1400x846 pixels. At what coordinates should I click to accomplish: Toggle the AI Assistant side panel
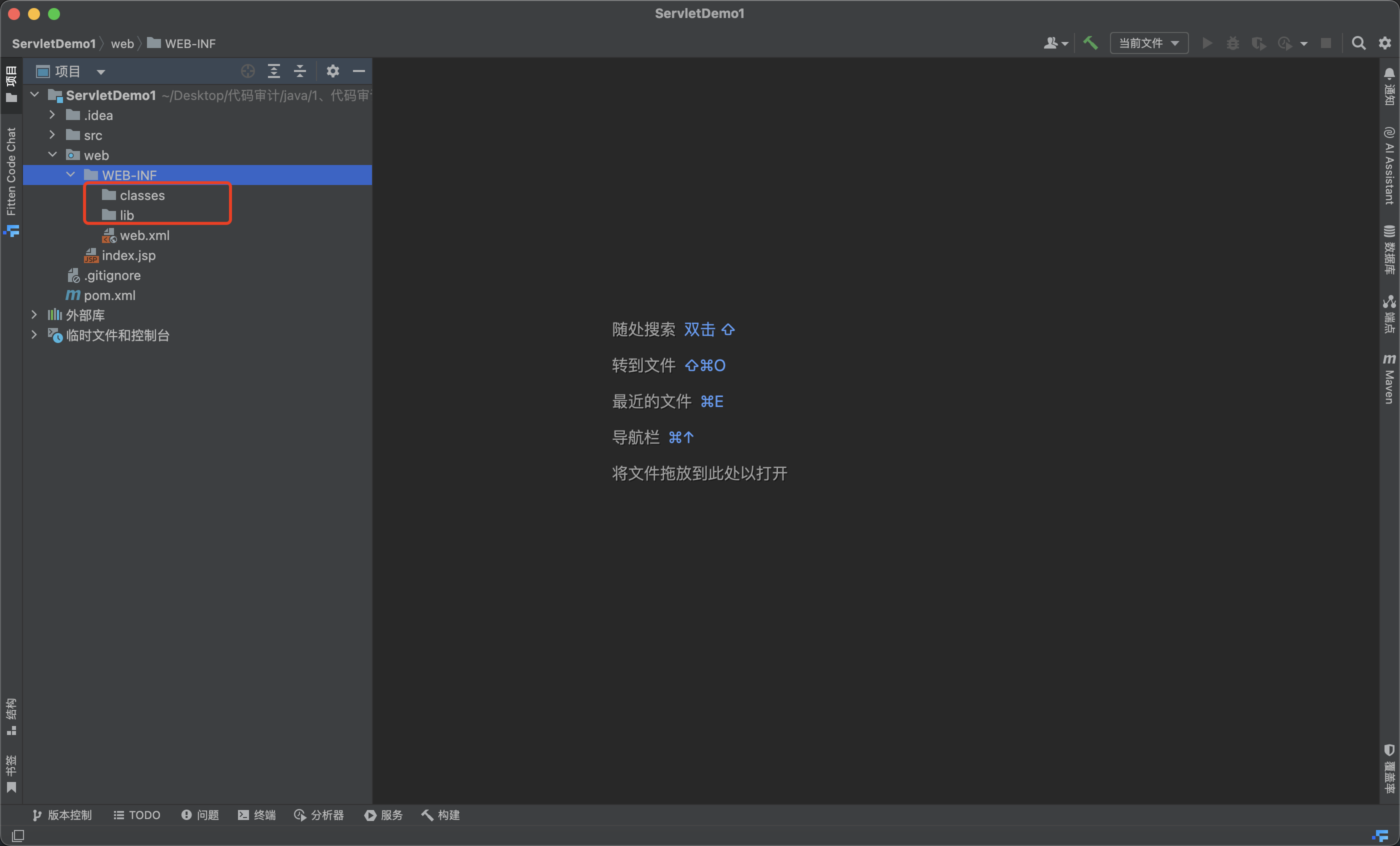tap(1388, 166)
